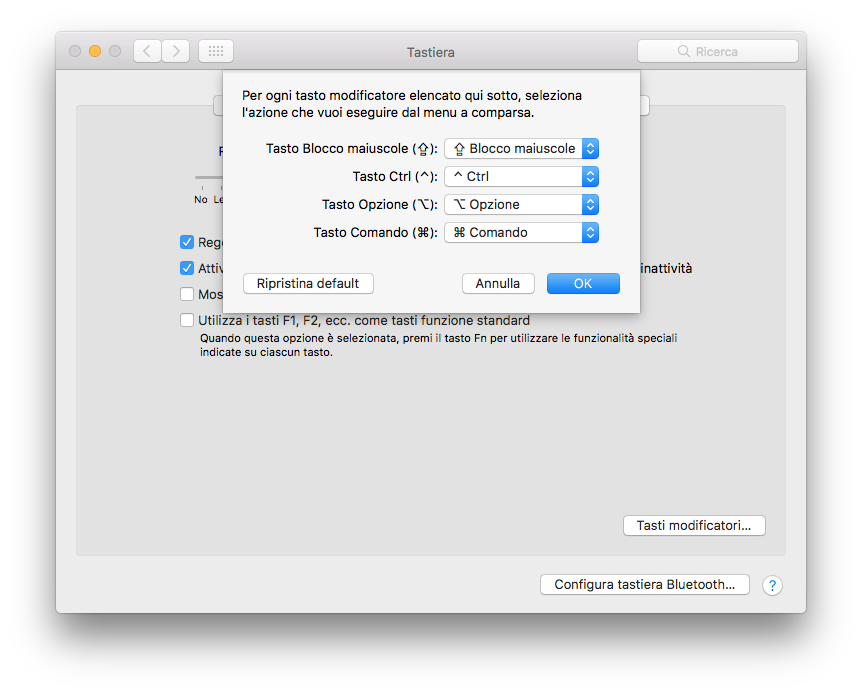Enable the F1, F2 standard function keys checkbox
The width and height of the screenshot is (862, 693).
point(187,321)
